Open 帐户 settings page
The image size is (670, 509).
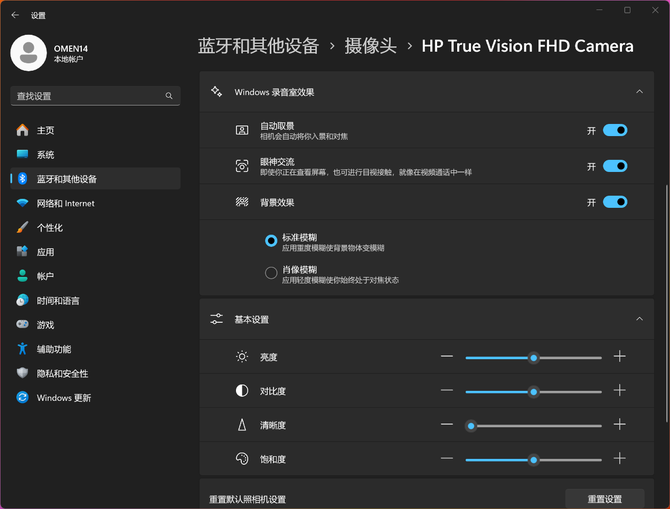coord(95,276)
